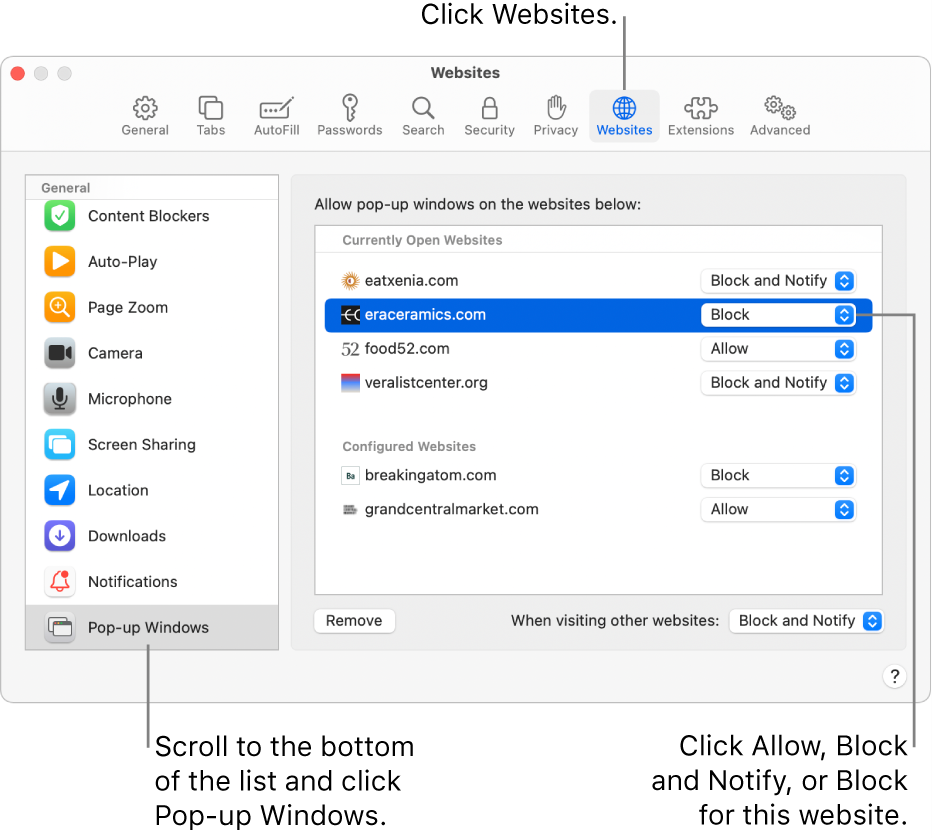Select the Page Zoom magnifier icon

(59, 307)
